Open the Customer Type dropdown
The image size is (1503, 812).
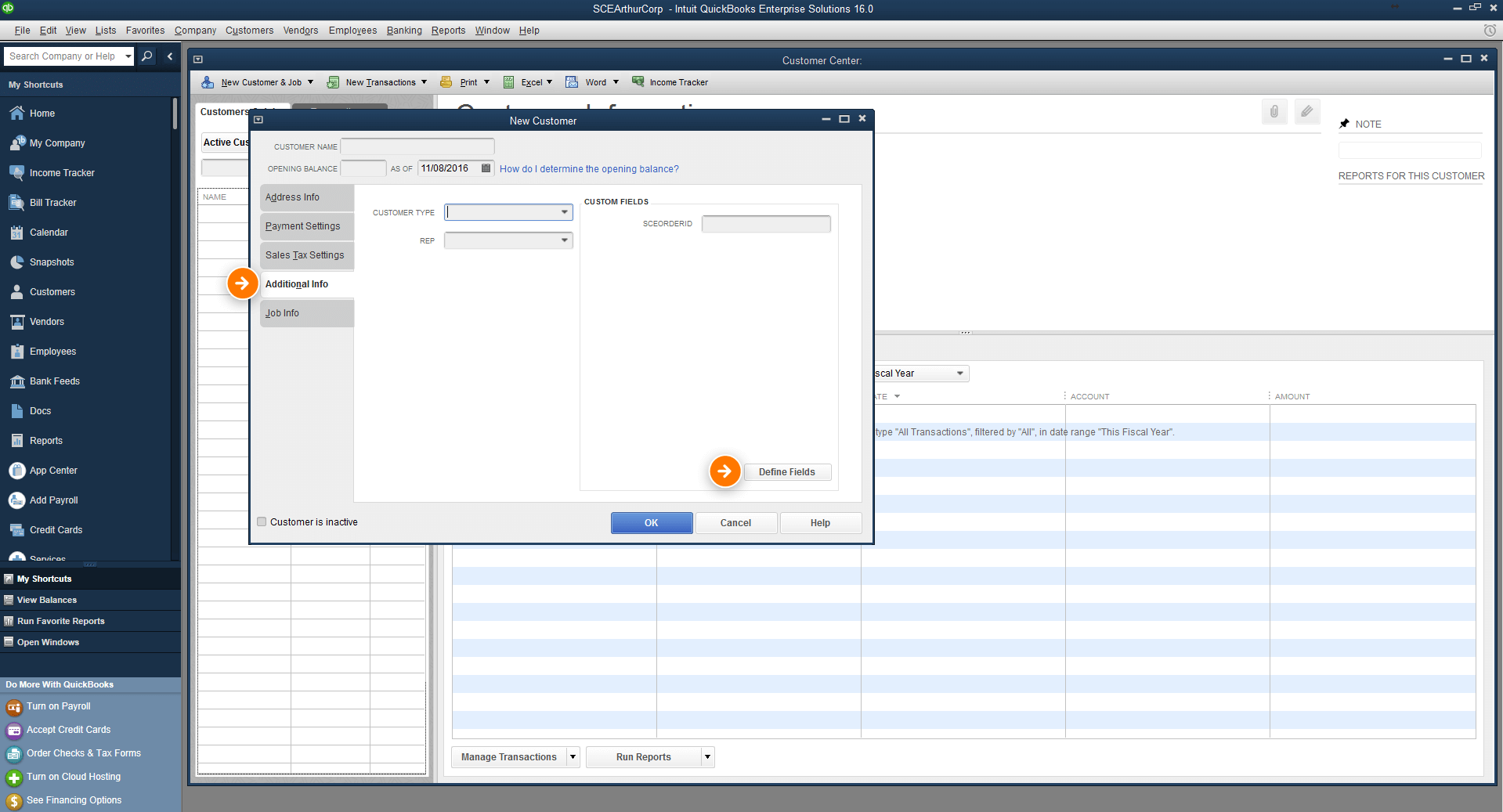[564, 212]
